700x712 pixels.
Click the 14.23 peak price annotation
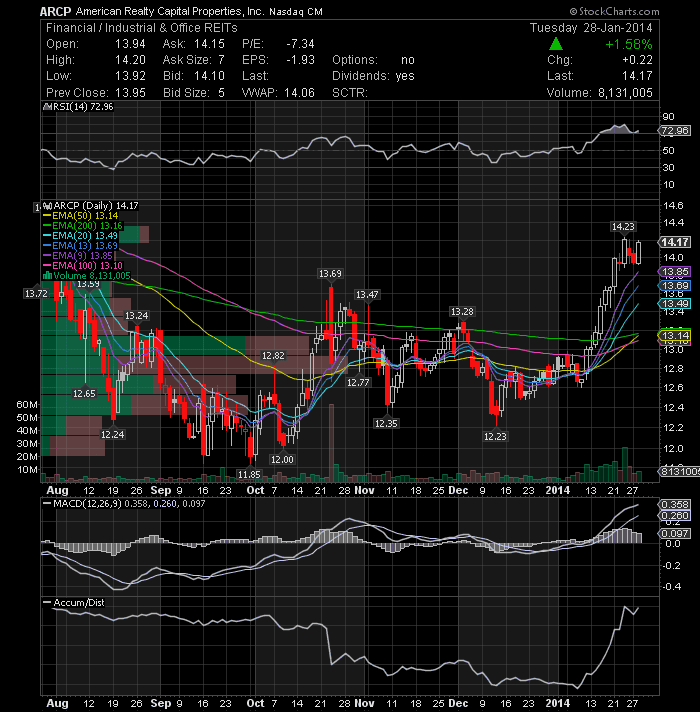pyautogui.click(x=623, y=227)
